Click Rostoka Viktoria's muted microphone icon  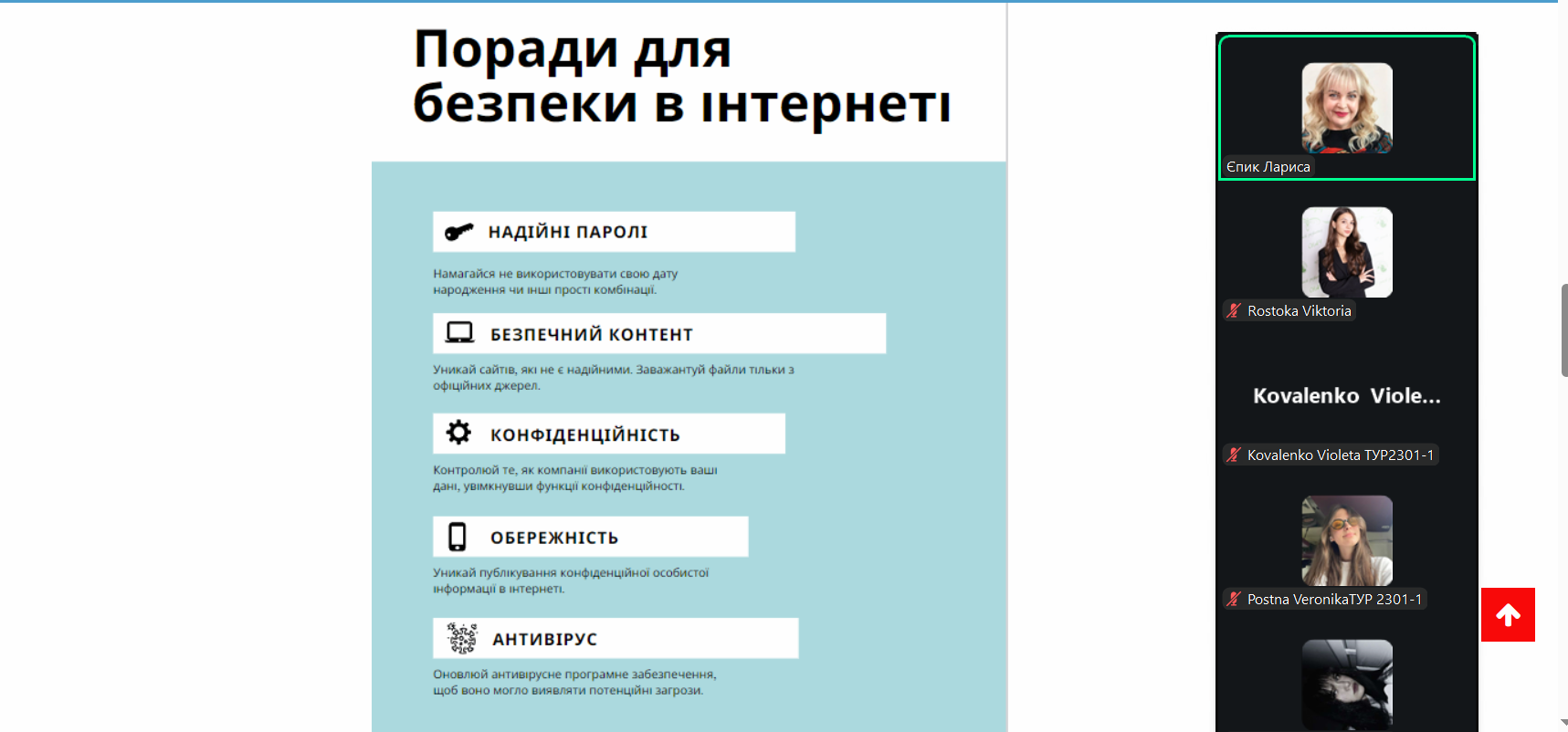tap(1234, 310)
